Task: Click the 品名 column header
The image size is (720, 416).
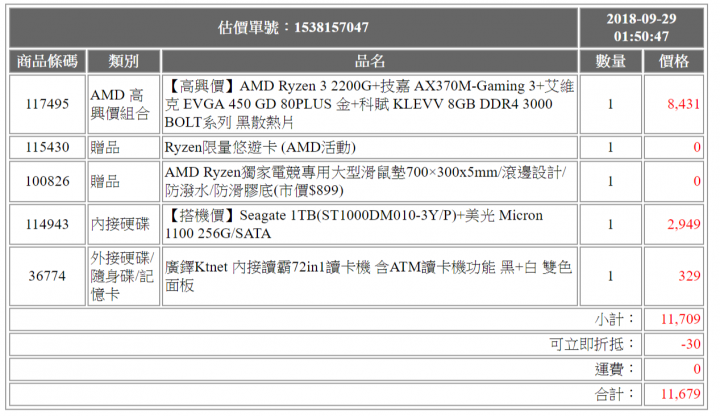Action: pos(370,61)
